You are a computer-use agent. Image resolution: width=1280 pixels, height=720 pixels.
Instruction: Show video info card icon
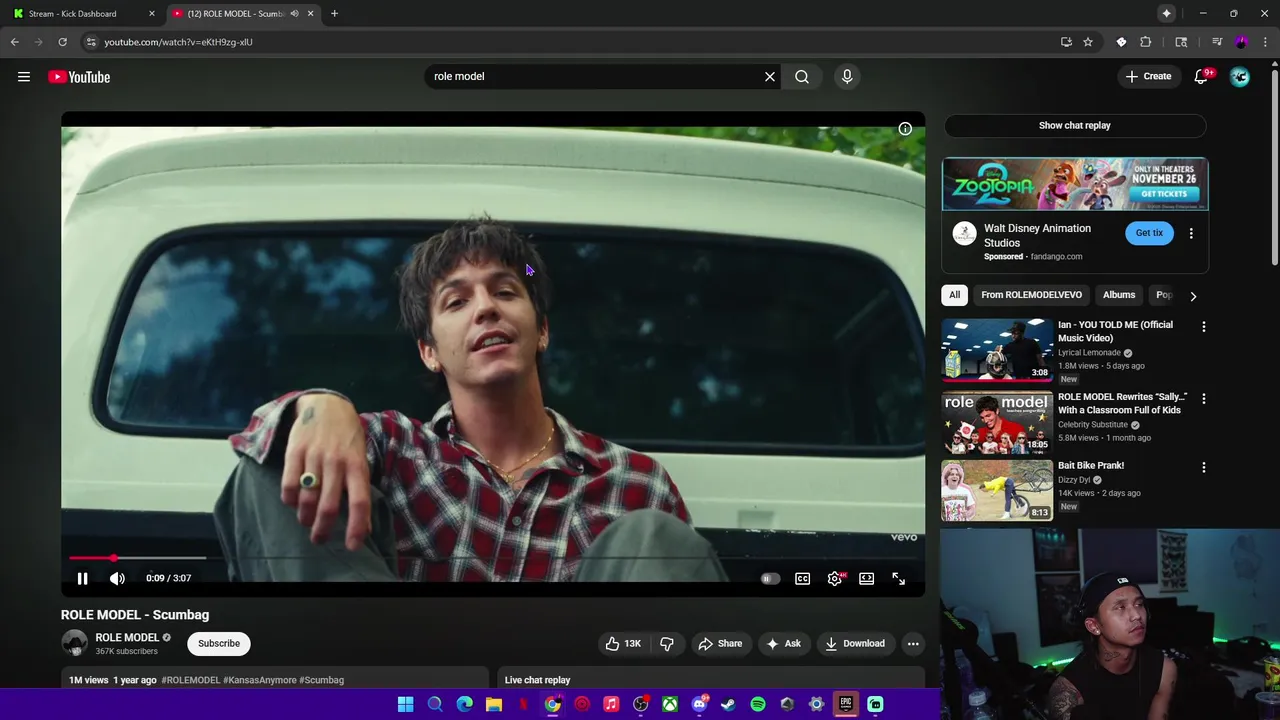tap(905, 129)
